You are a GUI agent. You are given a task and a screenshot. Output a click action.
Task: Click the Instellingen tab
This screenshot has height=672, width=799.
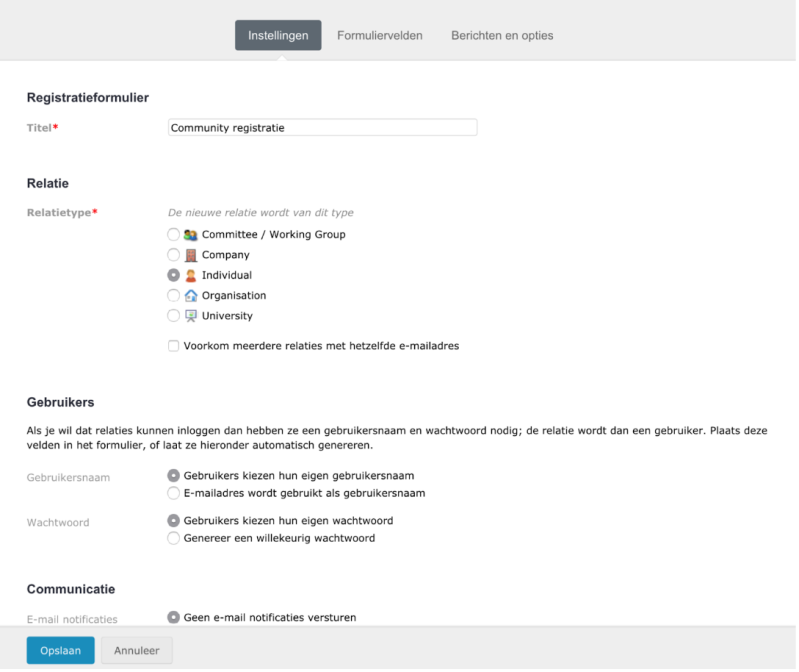click(x=278, y=35)
